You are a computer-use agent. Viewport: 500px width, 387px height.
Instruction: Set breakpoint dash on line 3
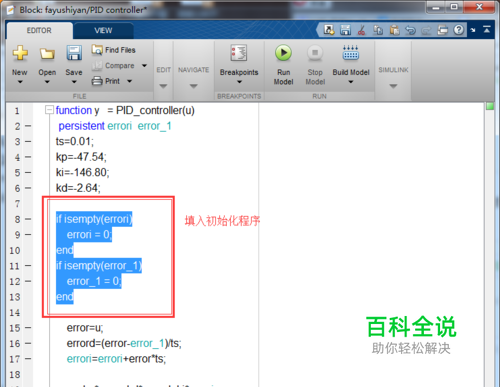coord(28,142)
